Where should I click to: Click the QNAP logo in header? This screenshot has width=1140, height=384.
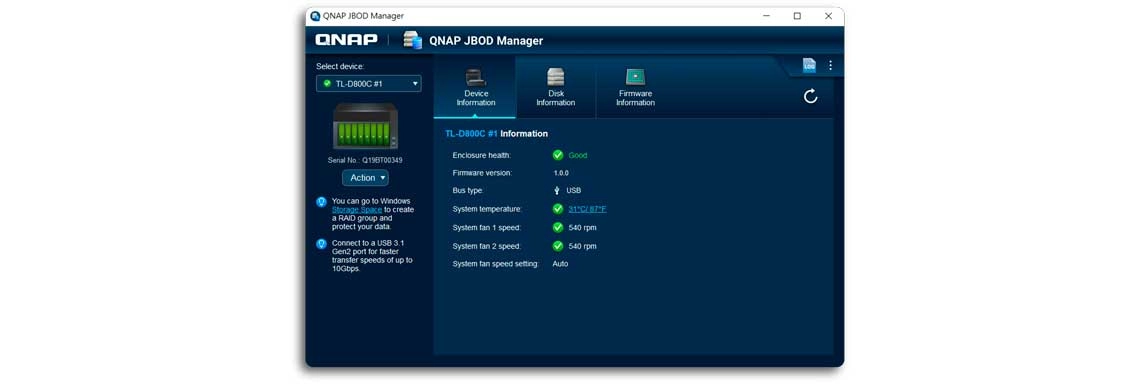tap(347, 40)
